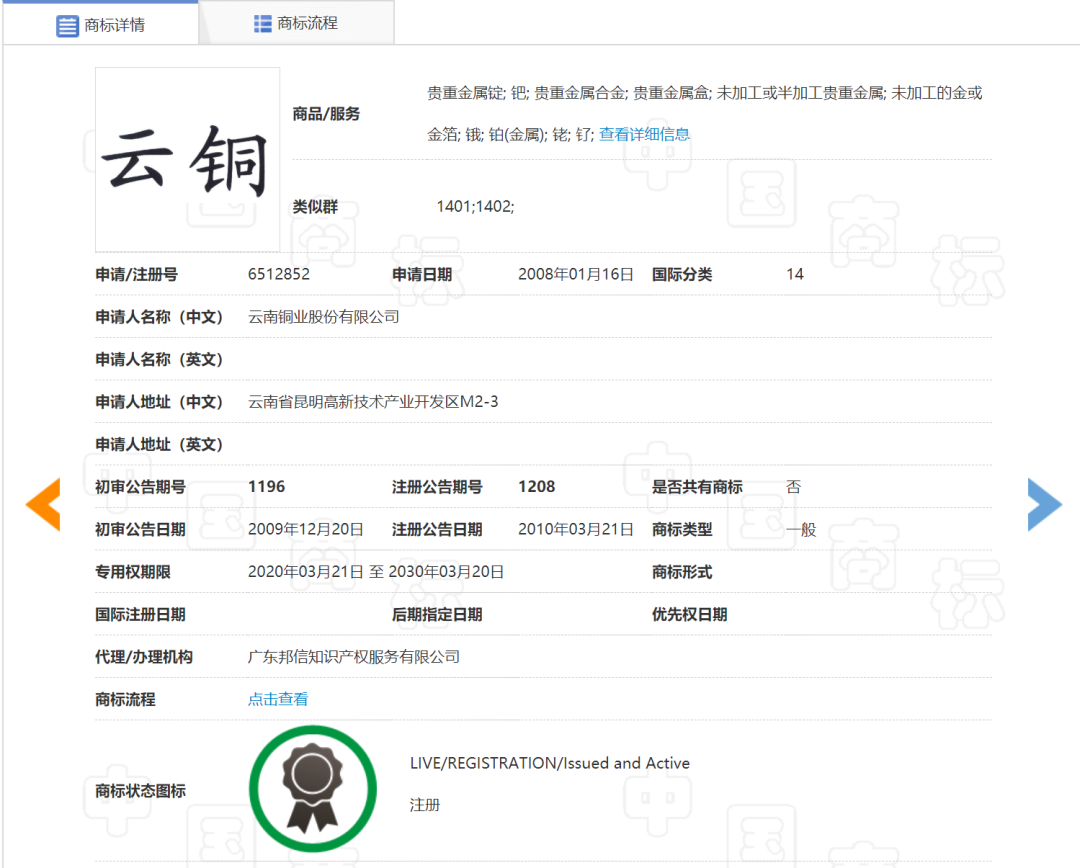
Task: Click the 申请人名称（中文） label
Action: pyautogui.click(x=159, y=318)
